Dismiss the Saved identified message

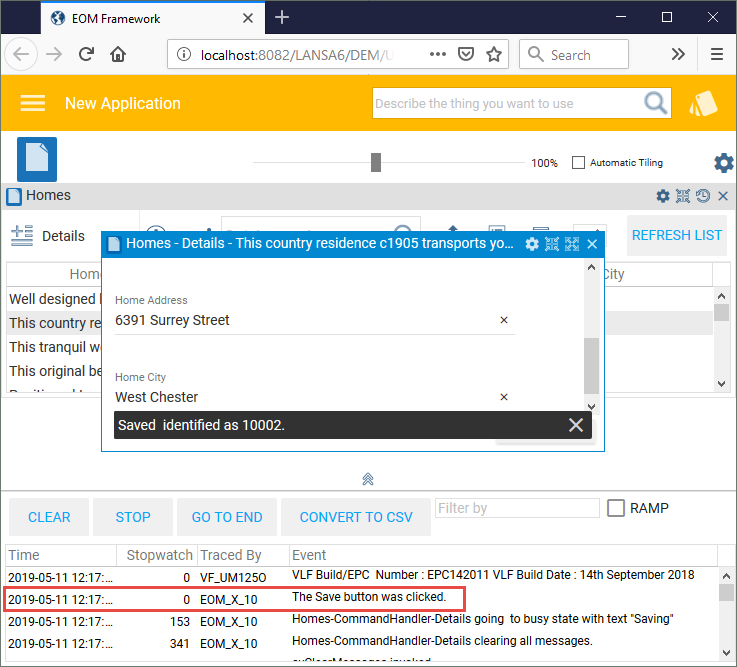click(x=575, y=425)
